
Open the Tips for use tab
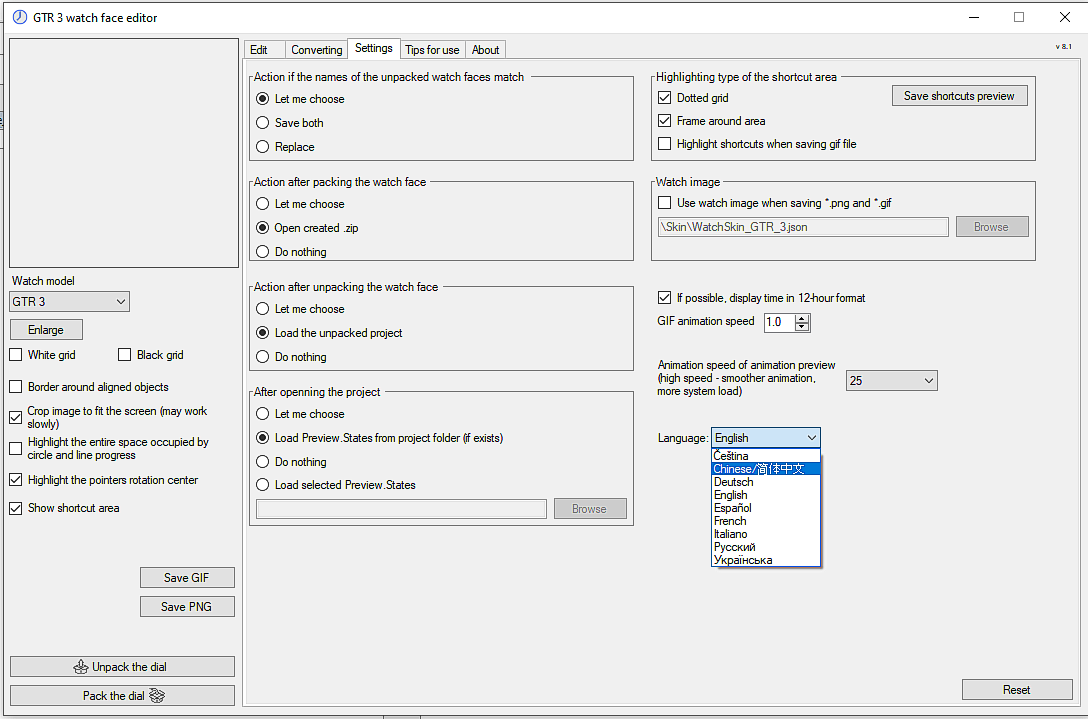point(432,50)
